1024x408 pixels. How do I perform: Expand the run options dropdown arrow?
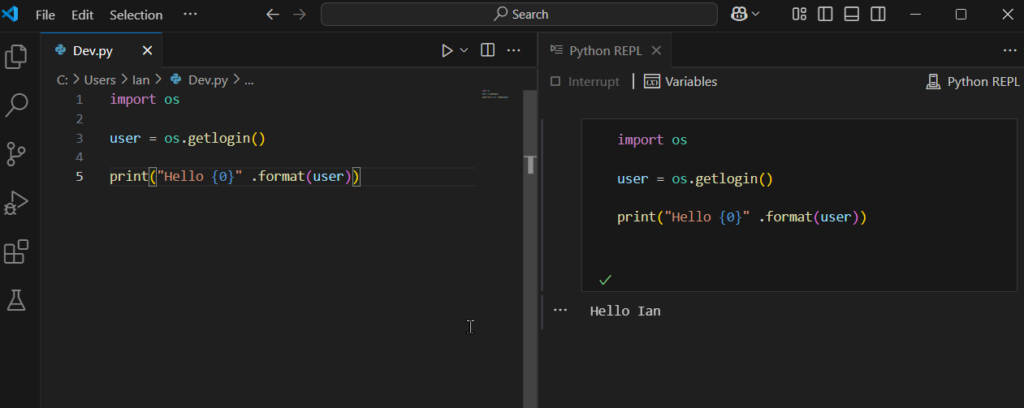(x=464, y=50)
